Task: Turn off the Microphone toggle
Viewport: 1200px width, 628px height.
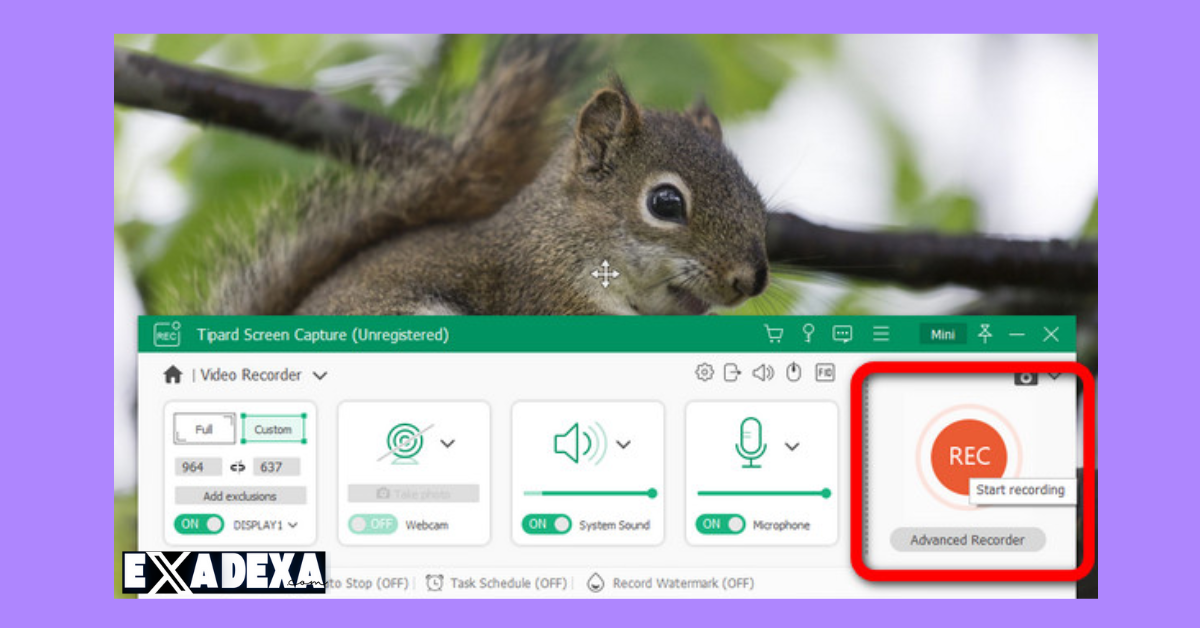Action: coord(720,524)
